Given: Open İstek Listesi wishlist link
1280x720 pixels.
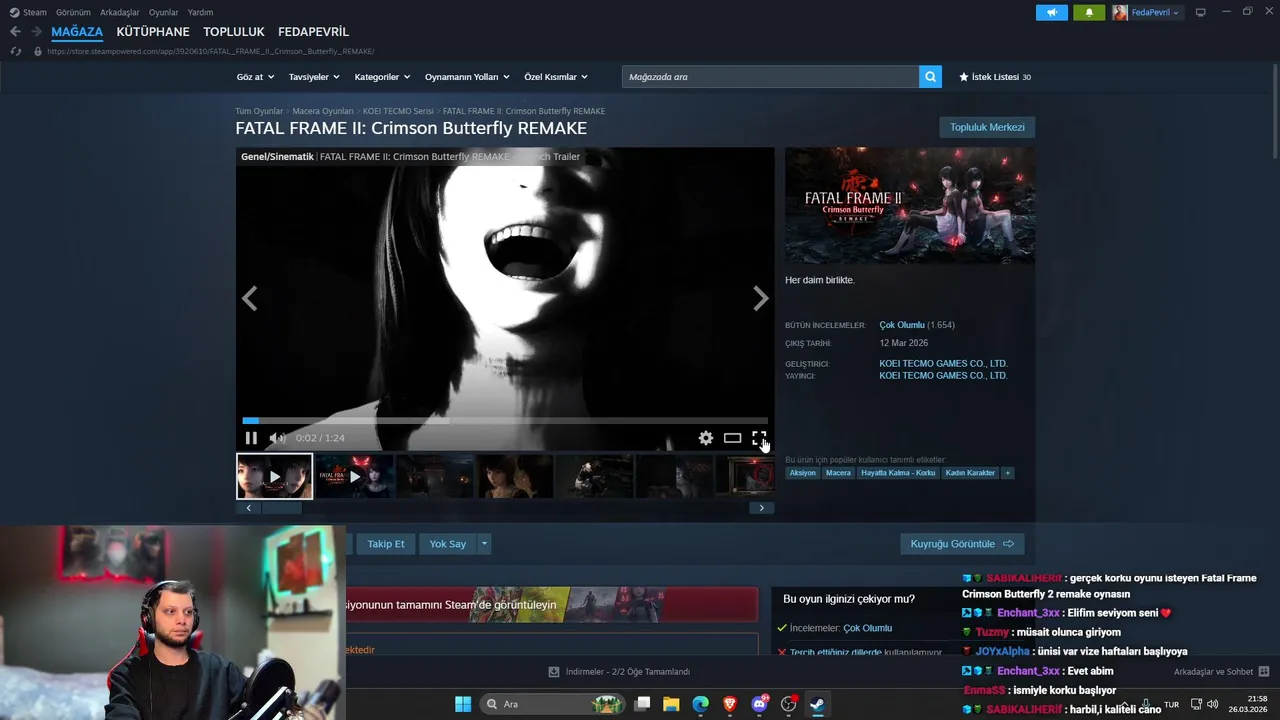Looking at the screenshot, I should tap(995, 77).
